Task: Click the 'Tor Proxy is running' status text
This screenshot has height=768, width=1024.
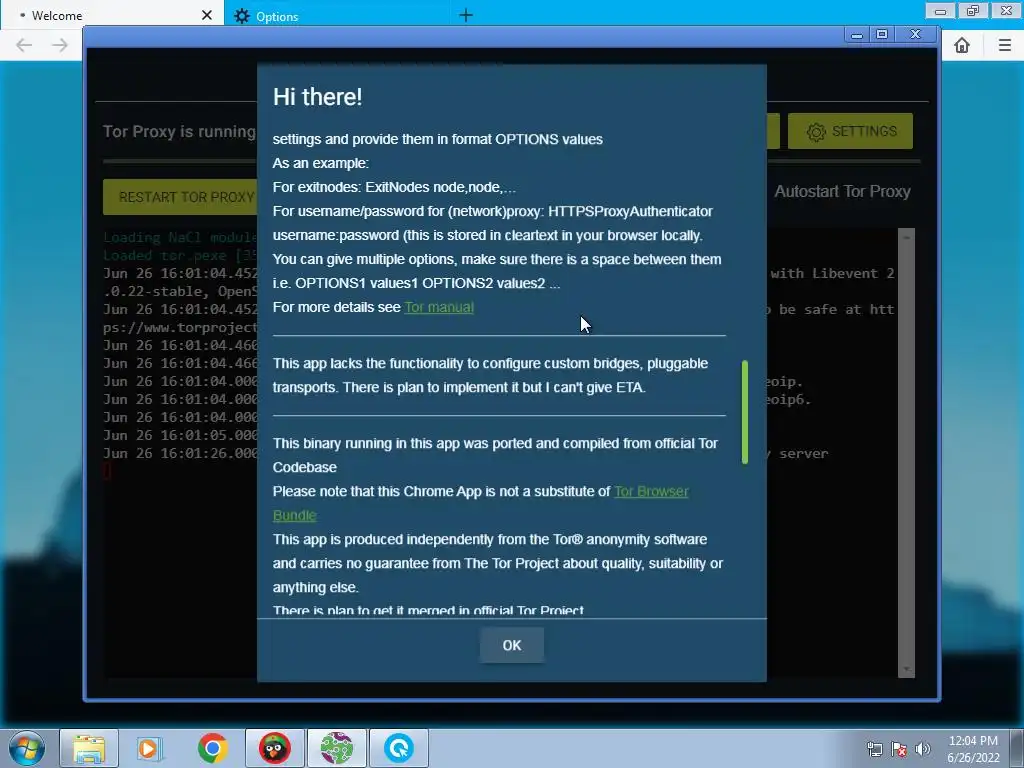Action: click(179, 131)
